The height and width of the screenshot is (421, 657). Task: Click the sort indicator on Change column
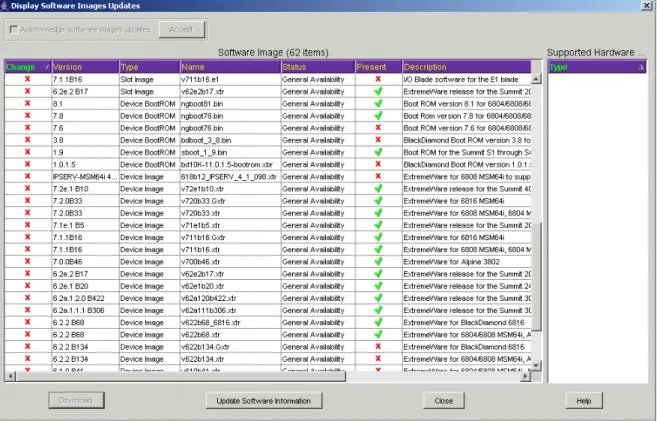click(47, 67)
